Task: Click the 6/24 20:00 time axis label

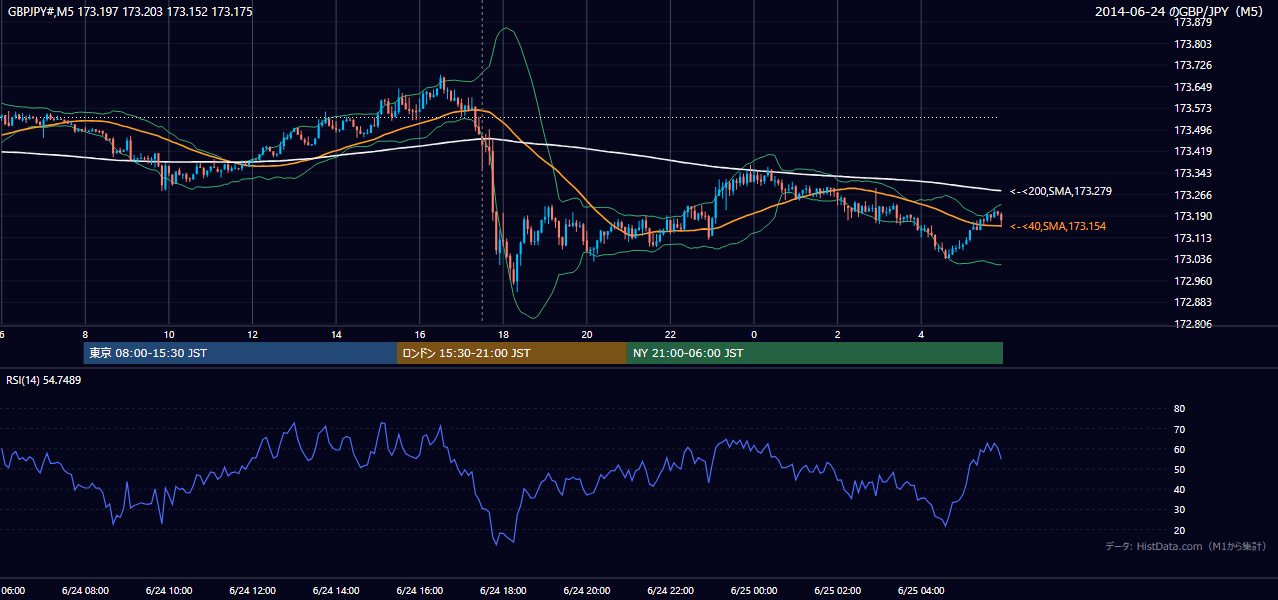Action: click(586, 591)
